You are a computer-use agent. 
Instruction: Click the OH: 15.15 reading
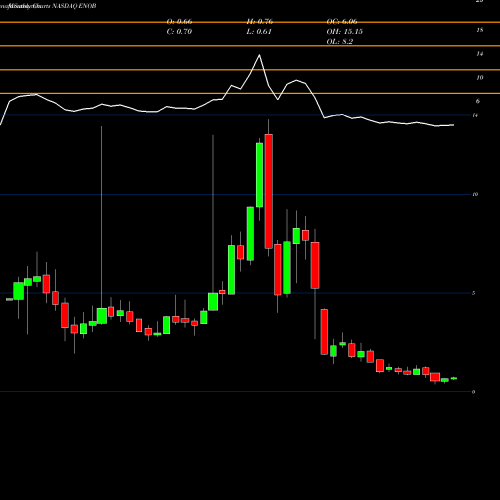point(345,32)
